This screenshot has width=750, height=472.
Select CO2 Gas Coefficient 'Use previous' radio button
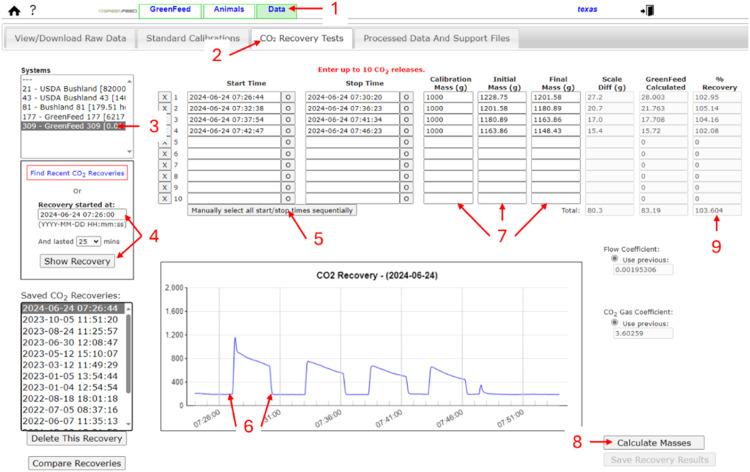pos(615,322)
